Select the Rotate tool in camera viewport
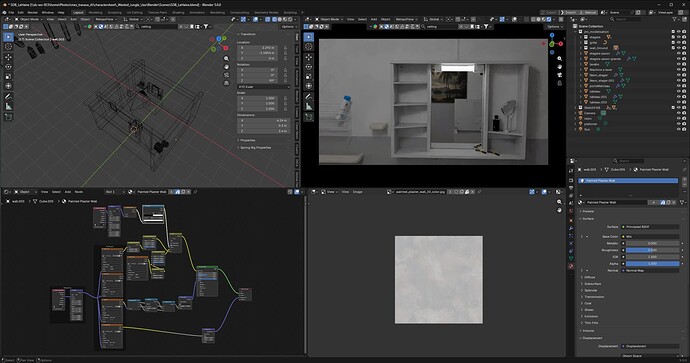Viewport: 690px width, 363px height. [x=309, y=67]
